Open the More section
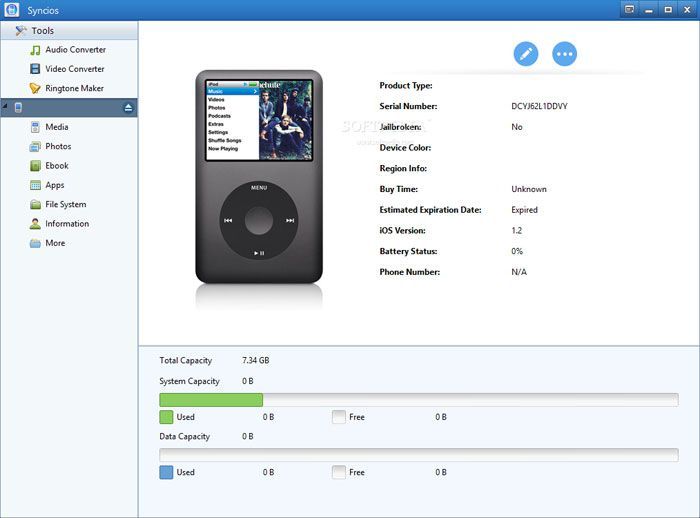 coord(47,243)
